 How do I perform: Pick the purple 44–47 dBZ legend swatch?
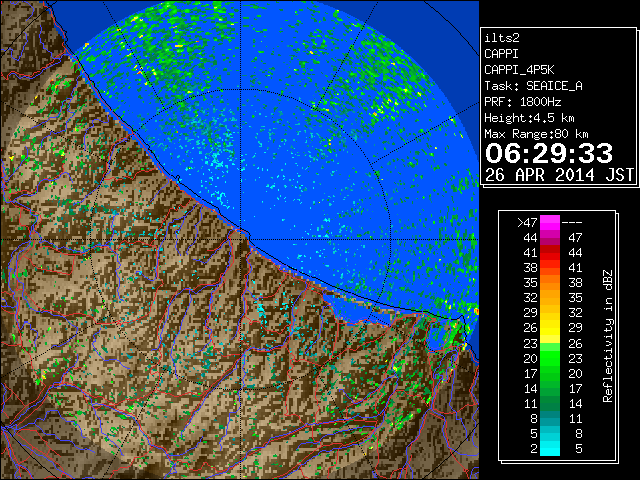pos(550,238)
